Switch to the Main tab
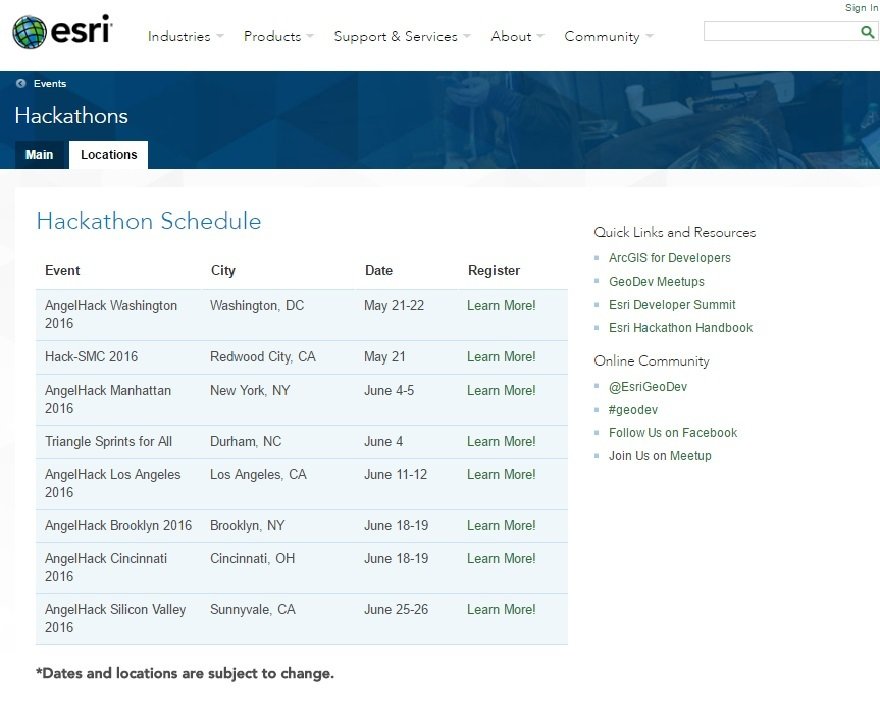 click(x=39, y=155)
